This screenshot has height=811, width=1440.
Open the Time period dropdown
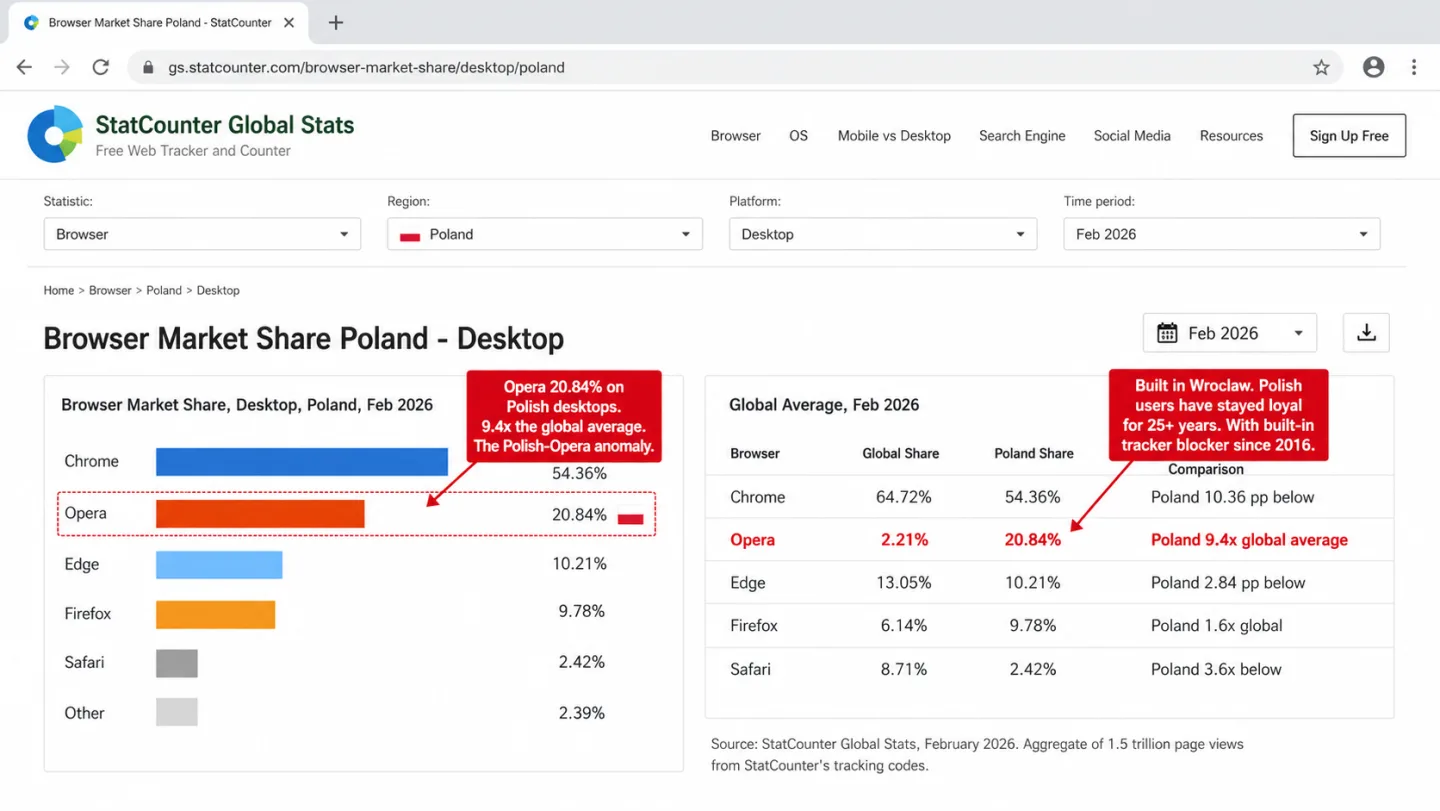point(1222,234)
